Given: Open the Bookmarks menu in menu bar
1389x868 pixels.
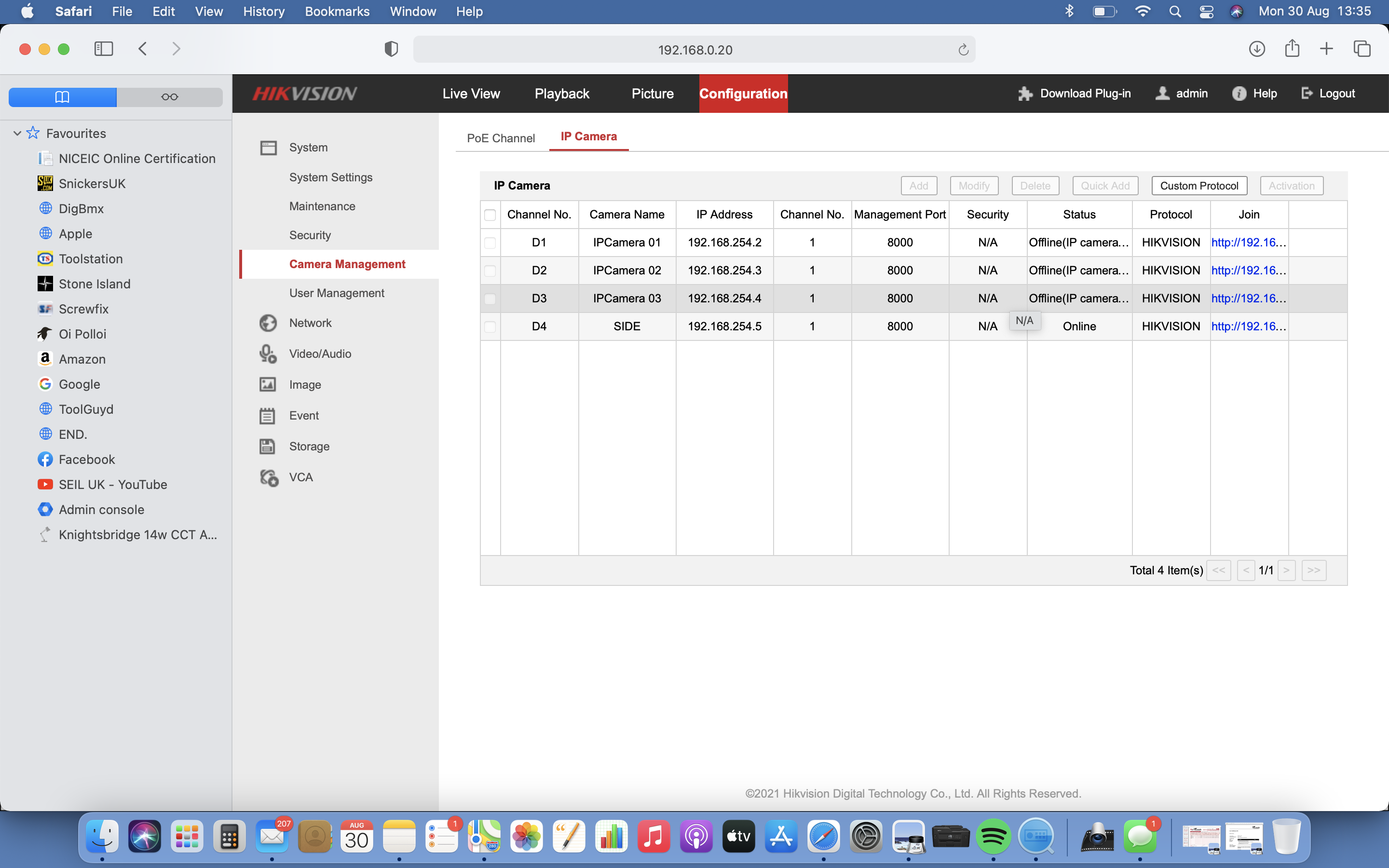Looking at the screenshot, I should coord(337,12).
